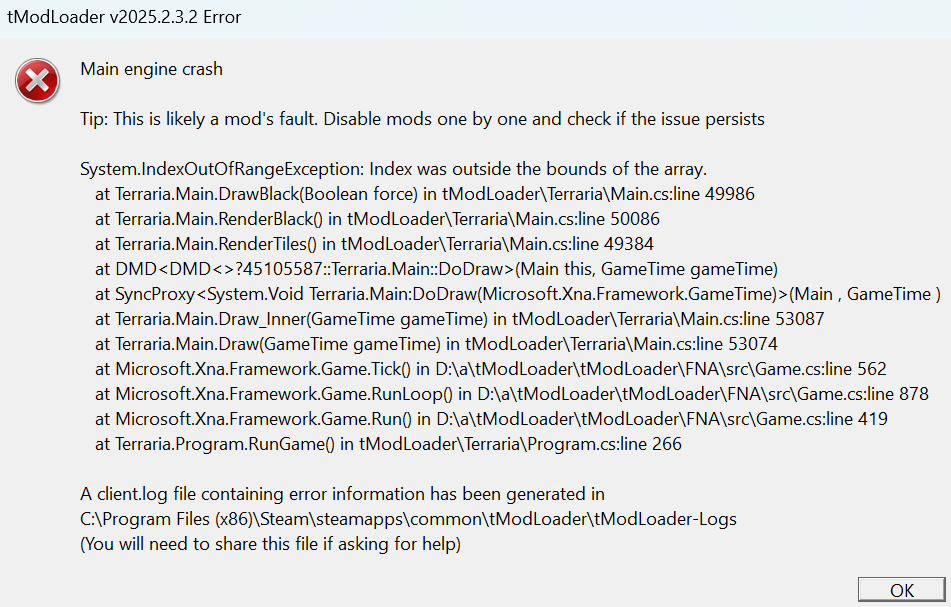Click the Game.Run() line 419 entry
This screenshot has width=951, height=607.
[x=491, y=419]
